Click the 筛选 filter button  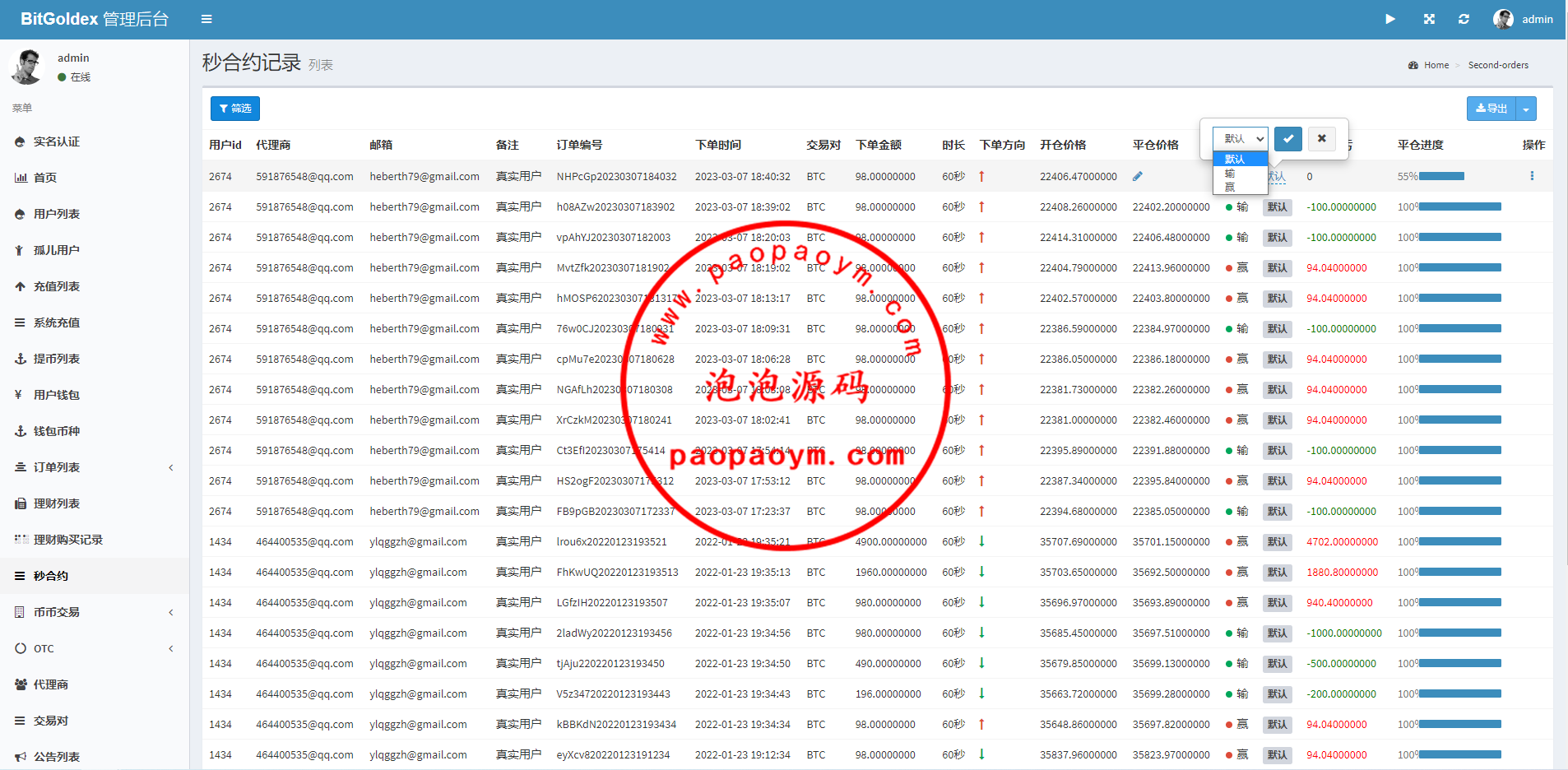point(235,109)
